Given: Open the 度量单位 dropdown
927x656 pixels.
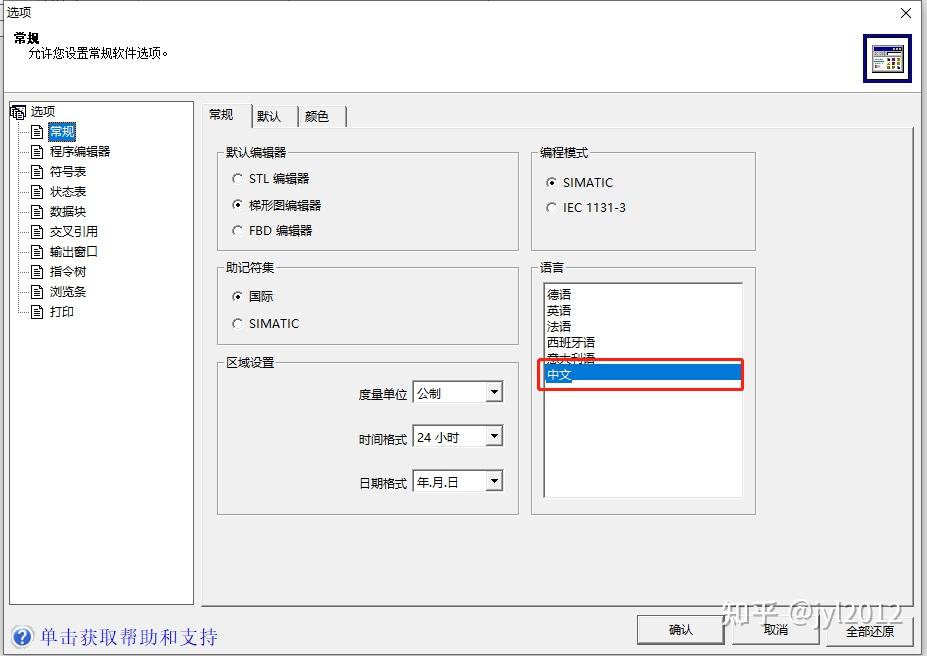Looking at the screenshot, I should (496, 391).
